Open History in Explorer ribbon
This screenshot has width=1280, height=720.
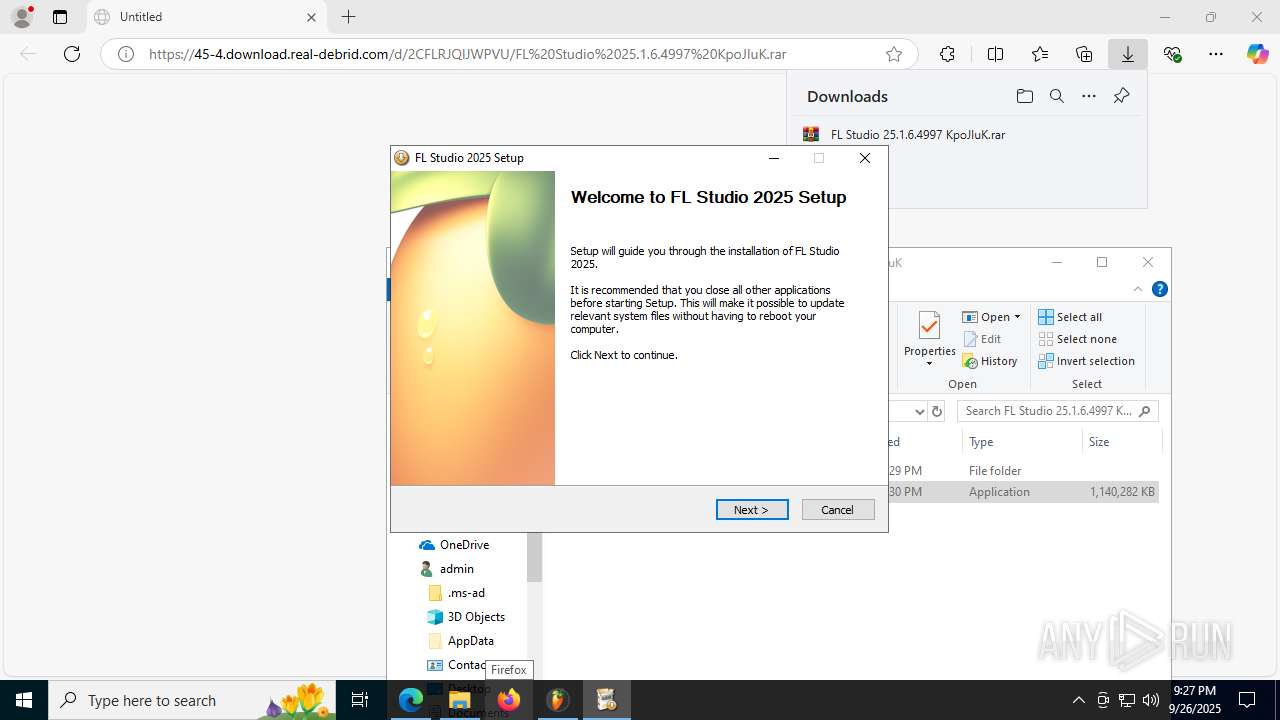(990, 361)
